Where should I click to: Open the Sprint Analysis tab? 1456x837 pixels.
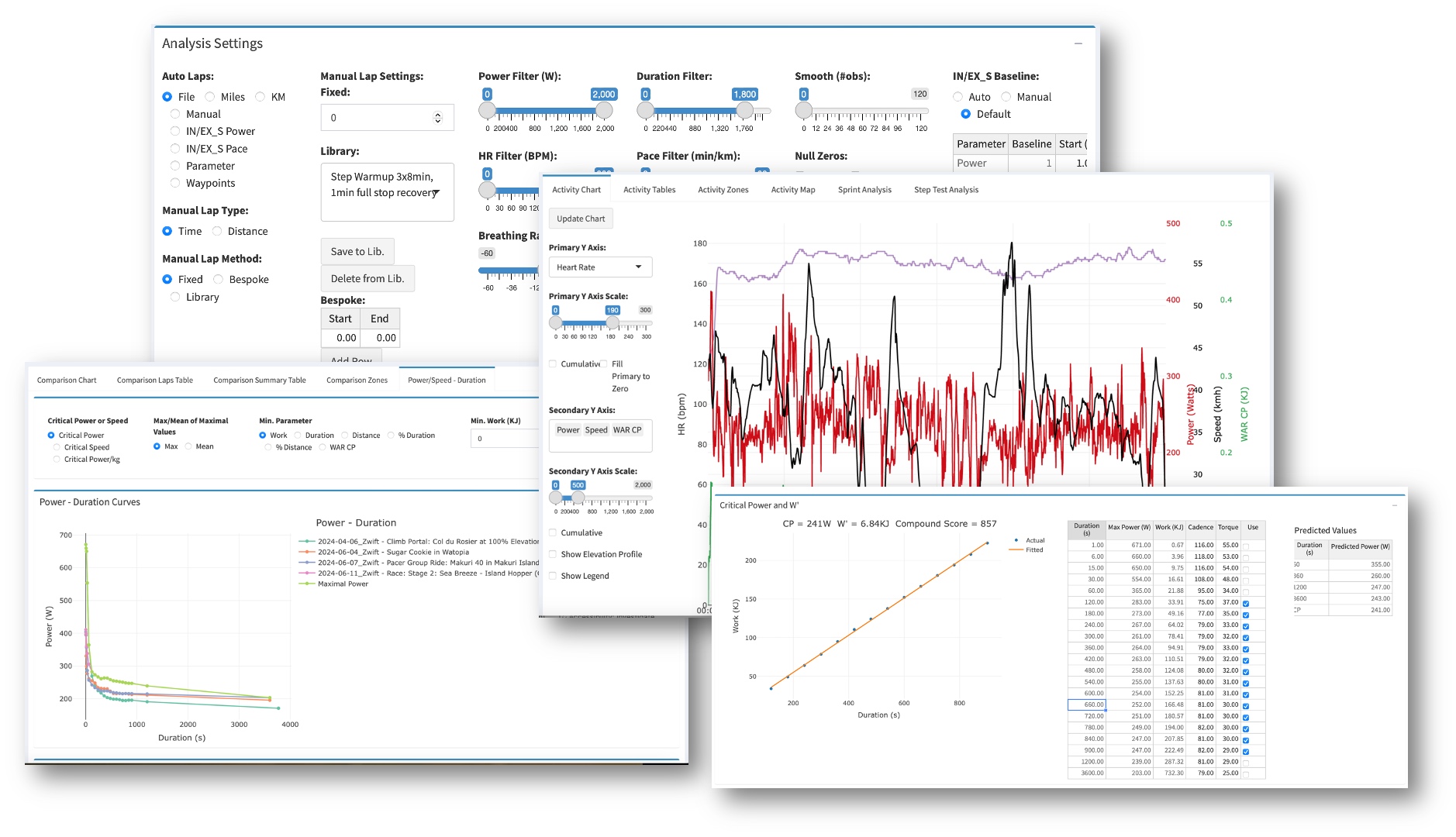coord(864,190)
